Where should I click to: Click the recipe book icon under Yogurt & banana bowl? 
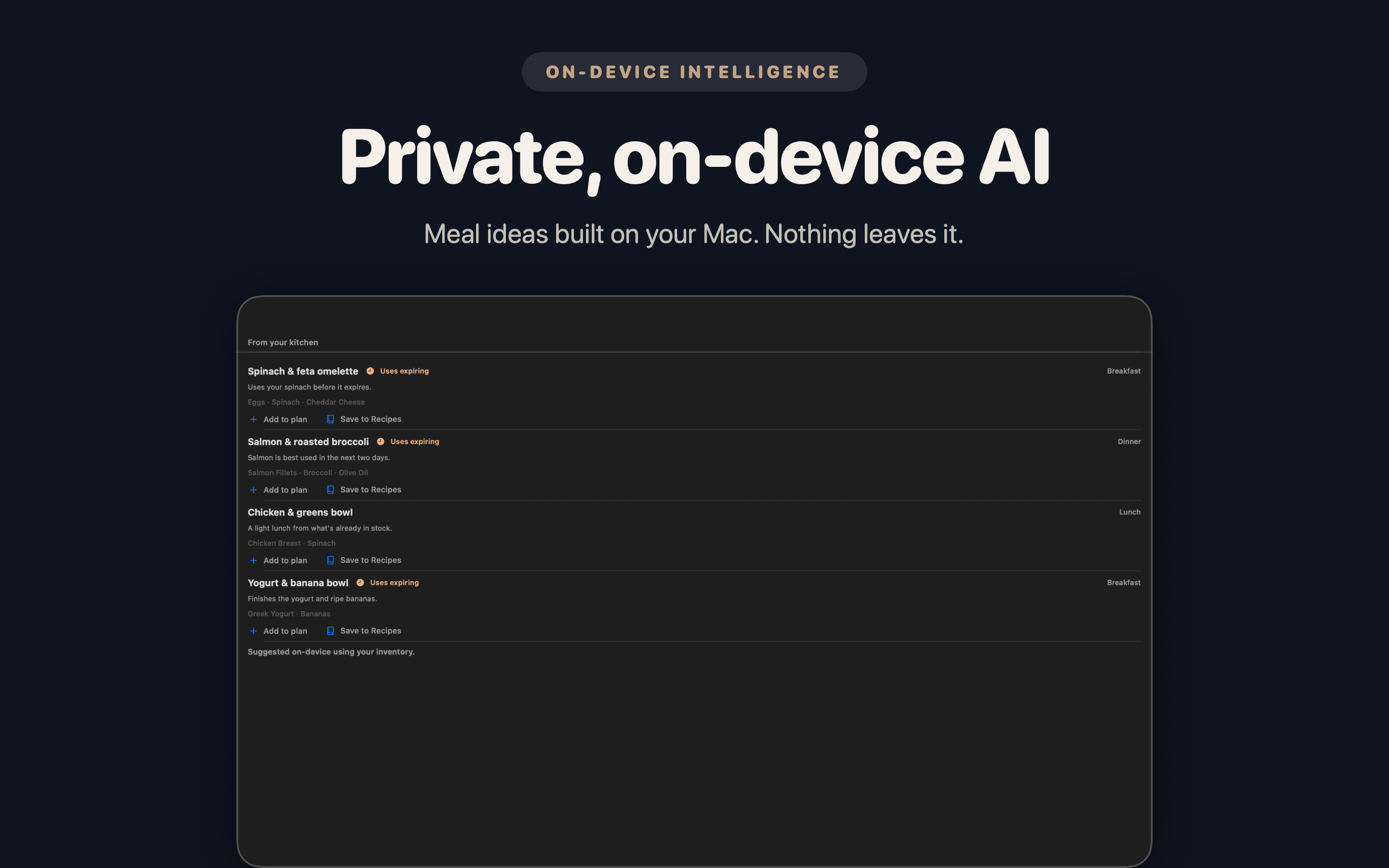330,632
